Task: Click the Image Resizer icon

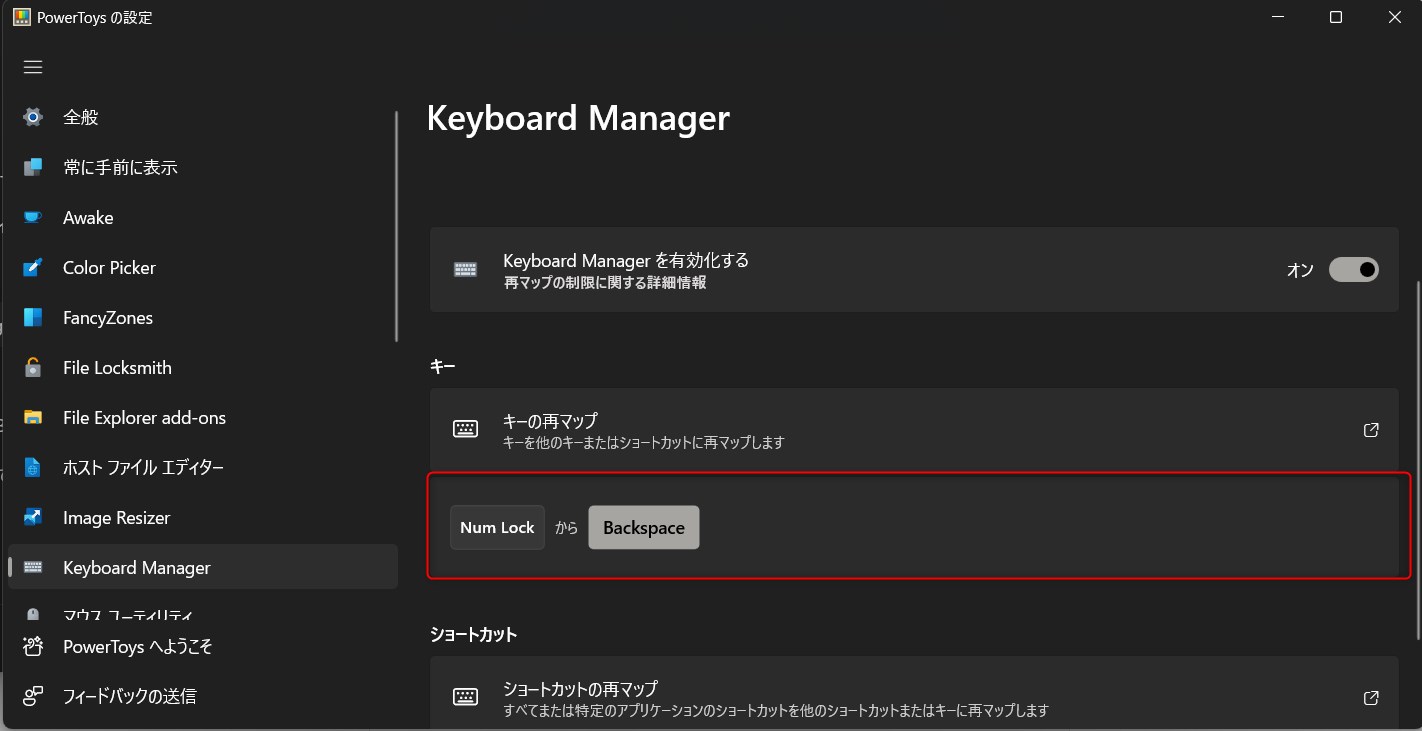Action: coord(33,517)
